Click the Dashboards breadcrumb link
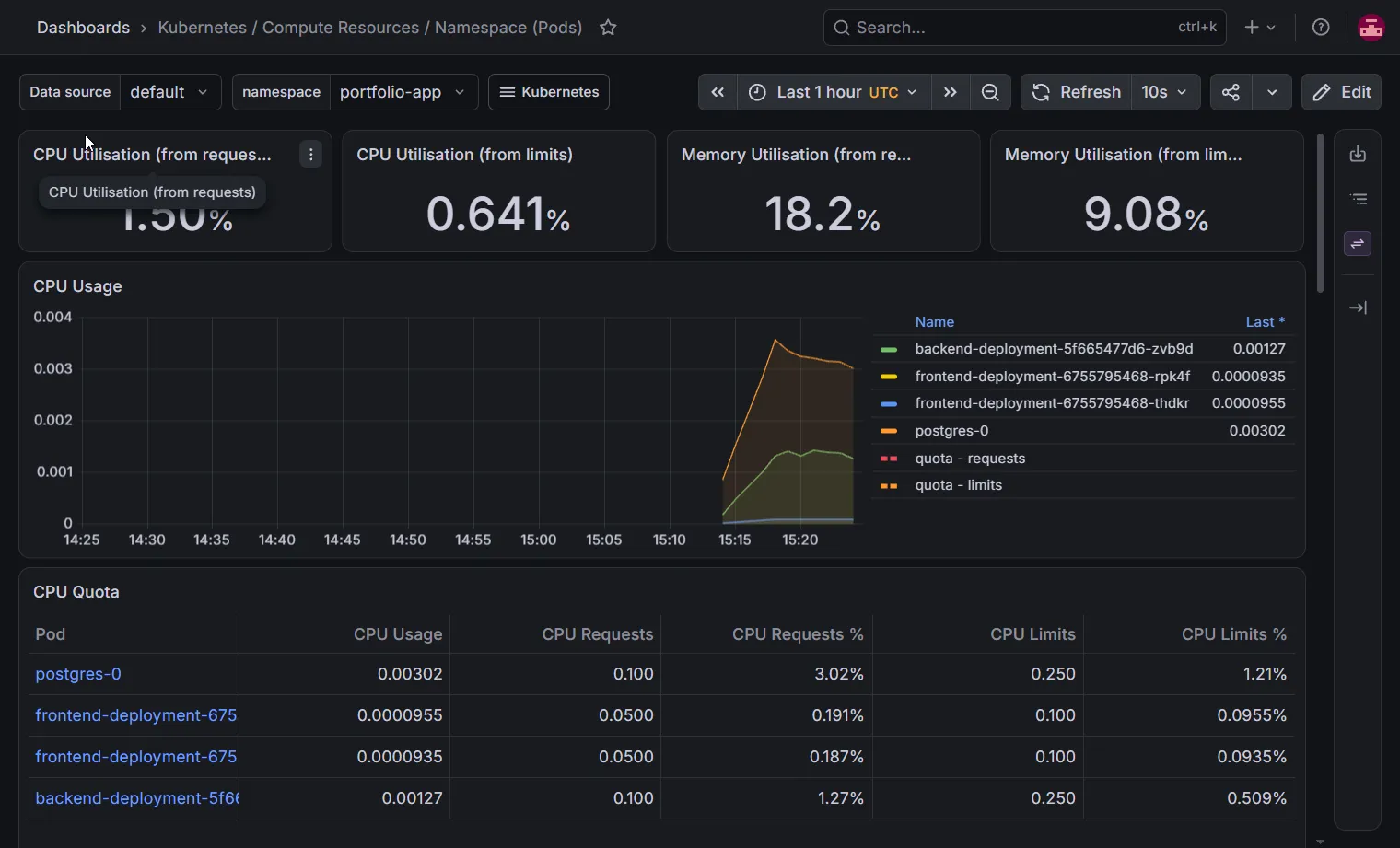 (x=83, y=28)
